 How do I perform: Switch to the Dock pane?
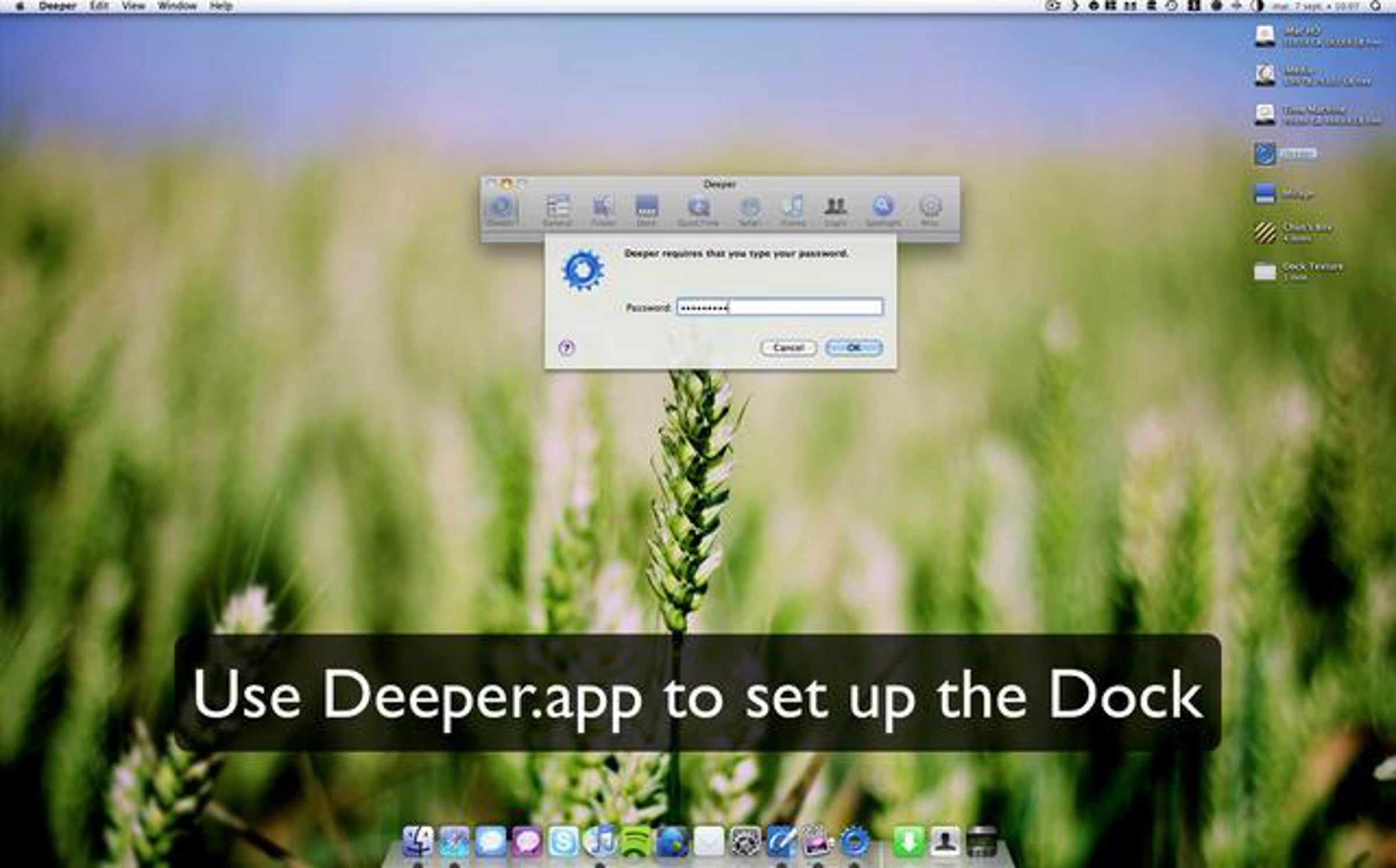(646, 210)
